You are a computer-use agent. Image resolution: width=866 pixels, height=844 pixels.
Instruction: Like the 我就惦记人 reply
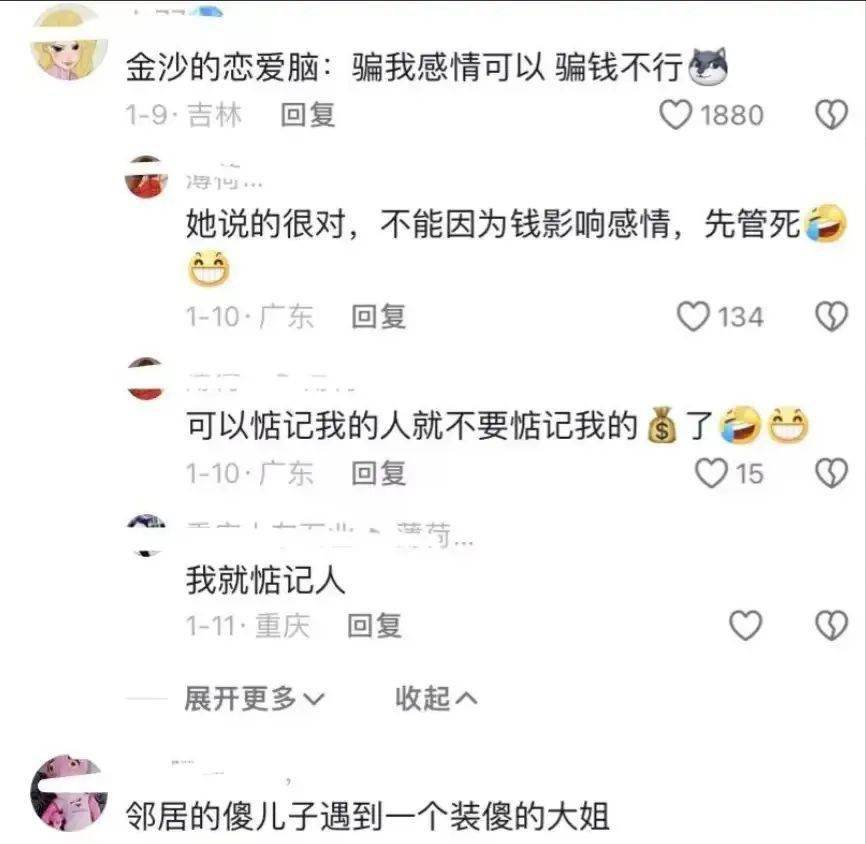(x=746, y=625)
